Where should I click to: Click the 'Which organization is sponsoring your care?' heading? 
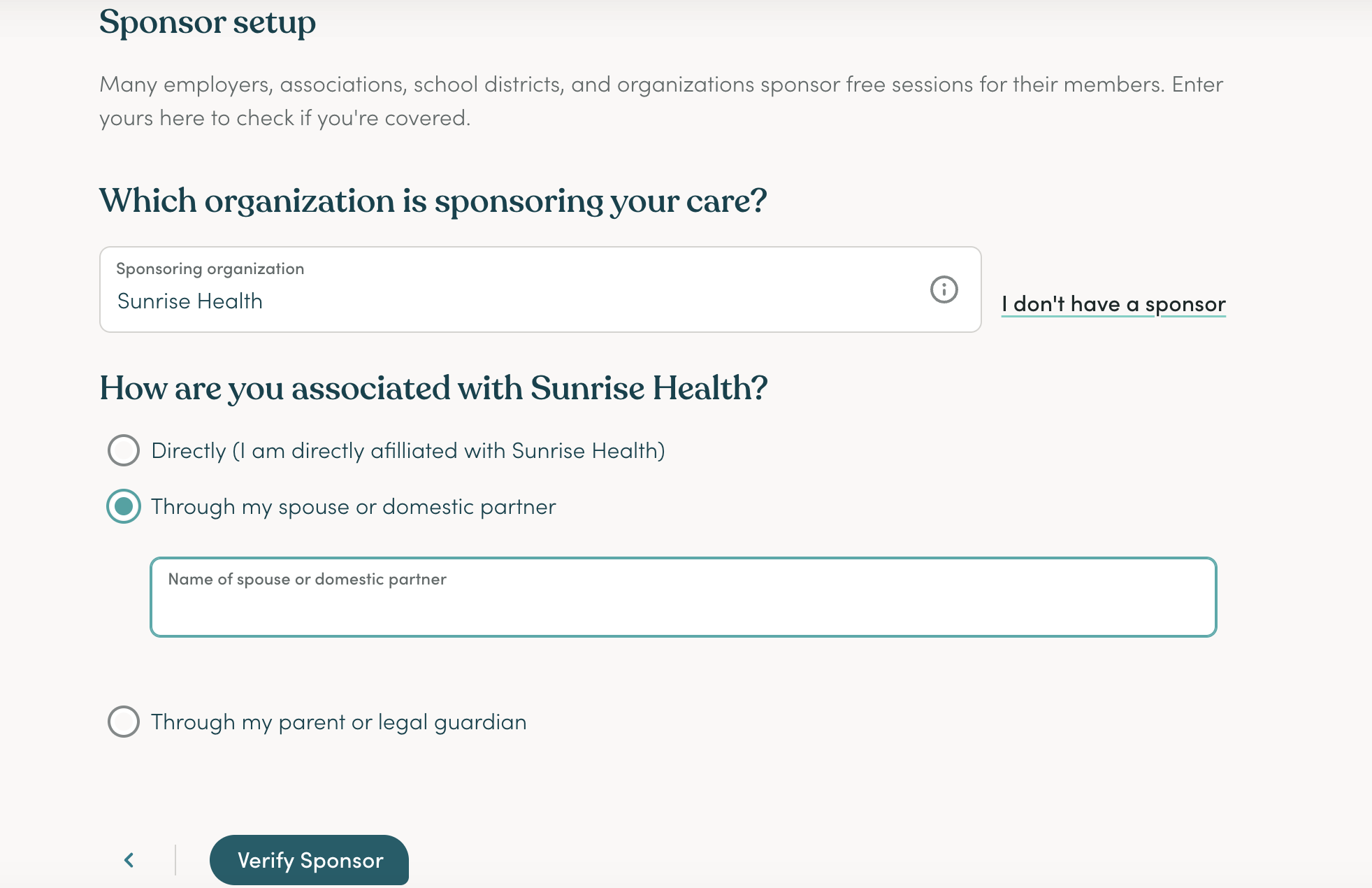pos(433,201)
